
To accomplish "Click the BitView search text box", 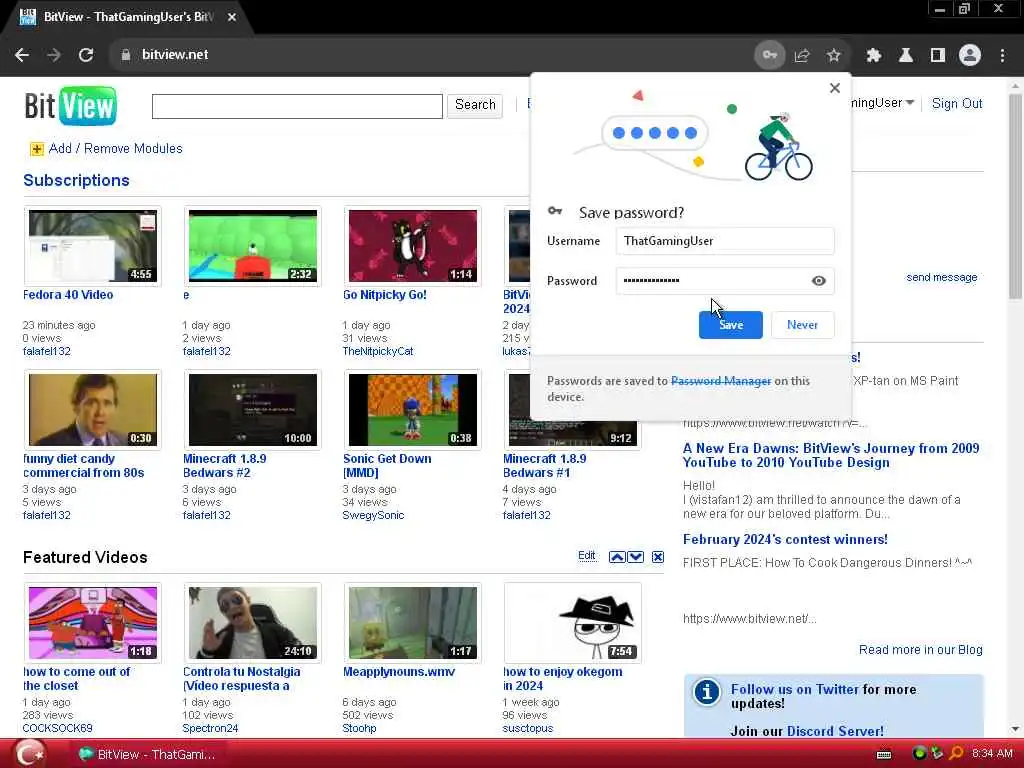I will click(297, 106).
